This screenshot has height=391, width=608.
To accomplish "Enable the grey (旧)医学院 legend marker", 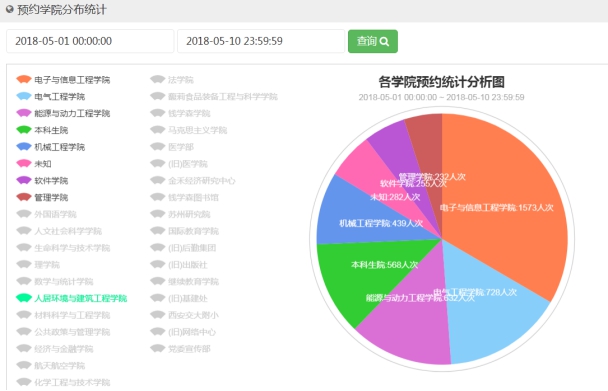I will pos(157,163).
